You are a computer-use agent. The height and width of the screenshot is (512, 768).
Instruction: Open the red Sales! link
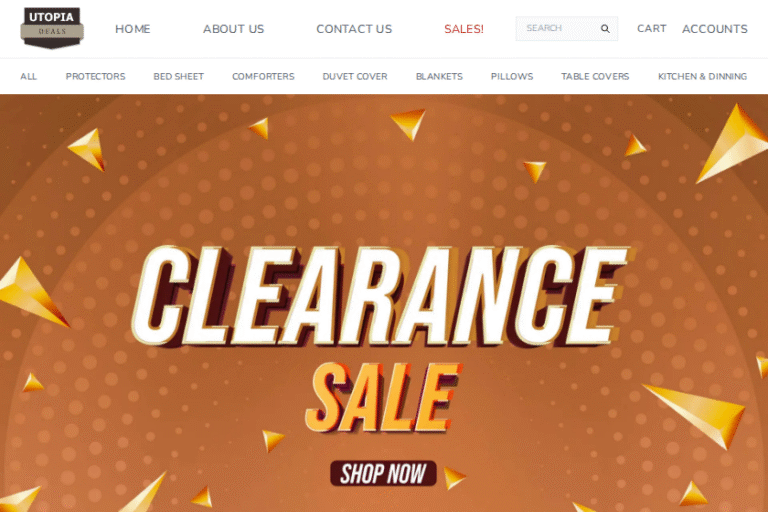click(x=464, y=29)
